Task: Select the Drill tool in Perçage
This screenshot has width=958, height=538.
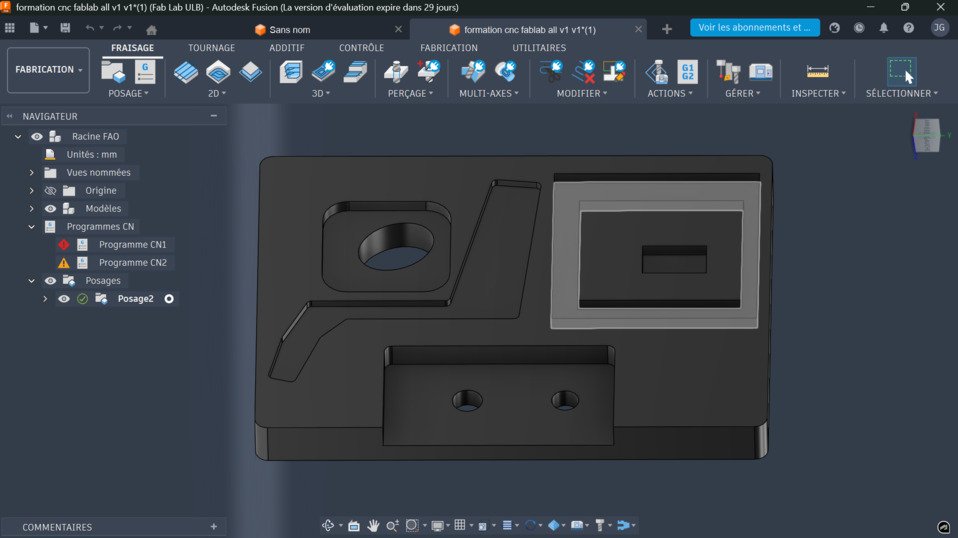Action: (396, 71)
